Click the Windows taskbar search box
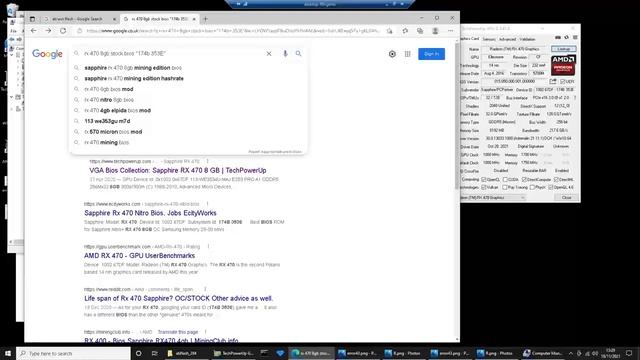This screenshot has height=360, width=640. click(x=73, y=353)
